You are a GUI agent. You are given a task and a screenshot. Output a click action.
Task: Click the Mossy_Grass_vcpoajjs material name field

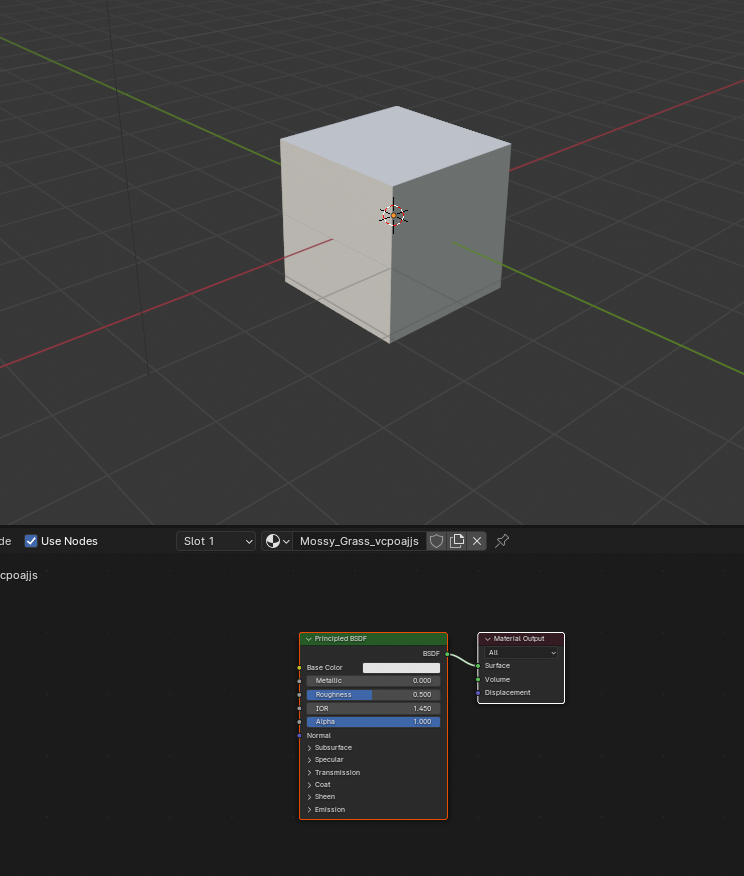click(x=359, y=541)
